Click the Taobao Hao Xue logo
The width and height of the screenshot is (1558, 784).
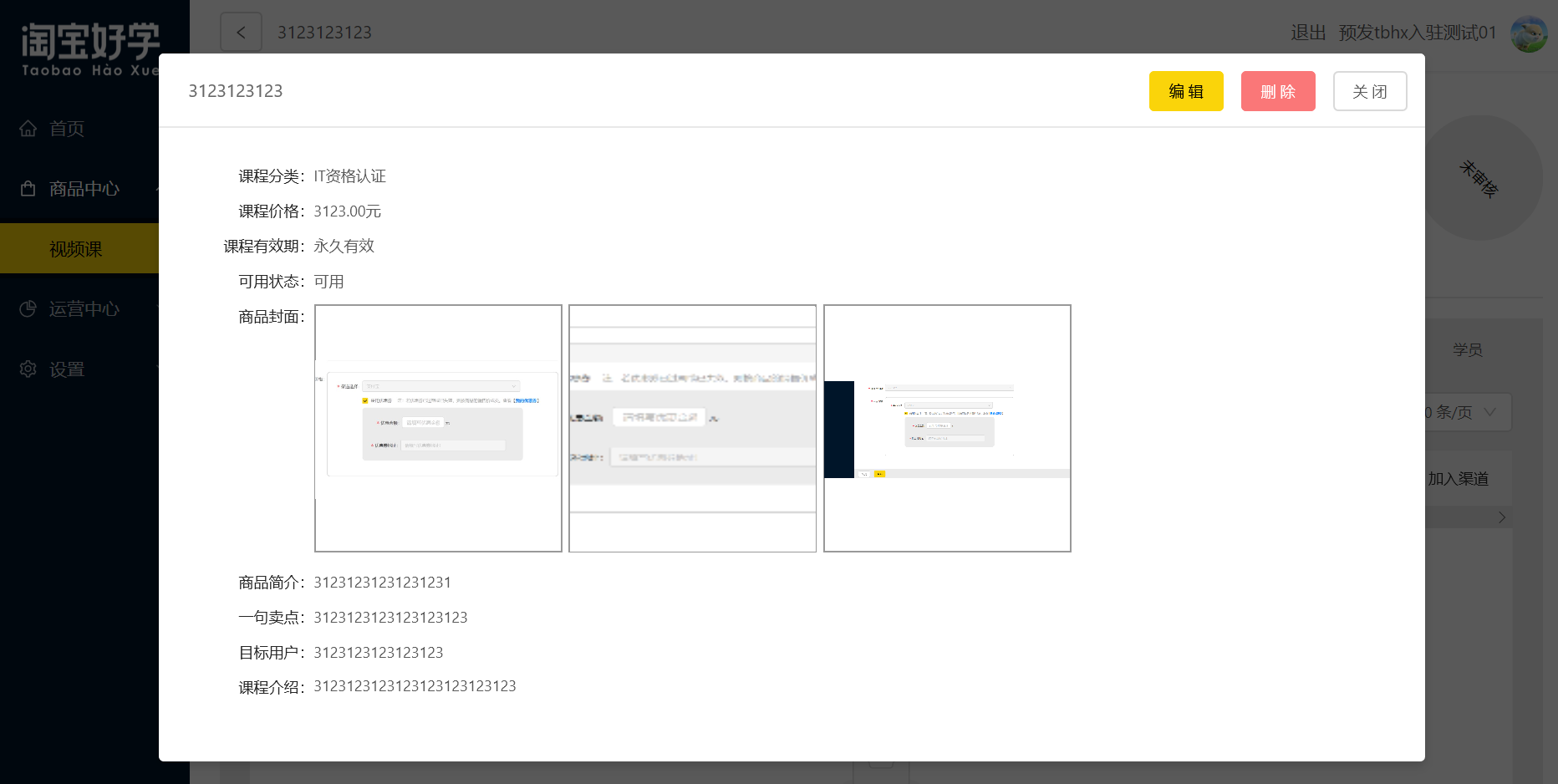[89, 49]
